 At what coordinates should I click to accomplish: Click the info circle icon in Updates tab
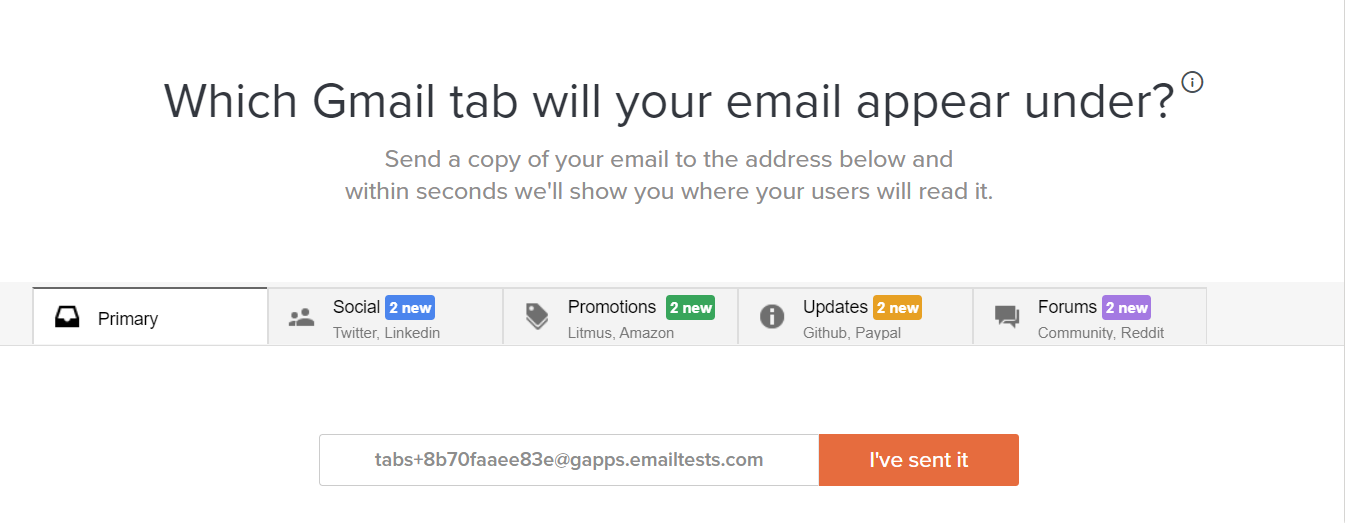point(771,317)
